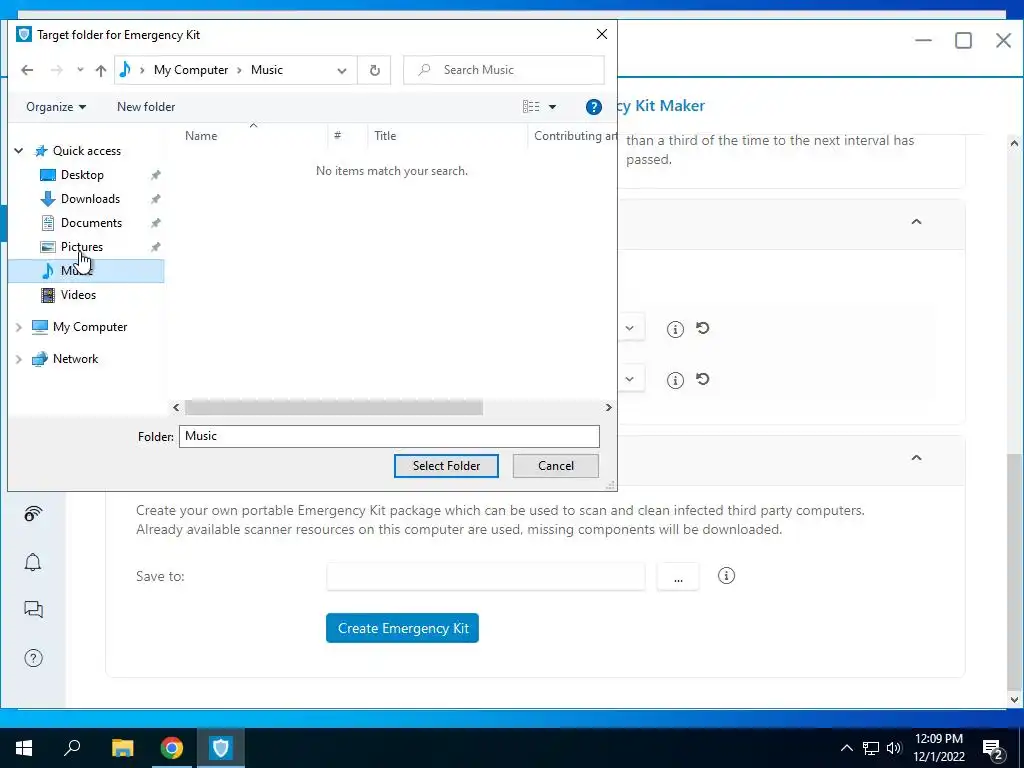Go back using the dialog's back arrow

[x=27, y=70]
